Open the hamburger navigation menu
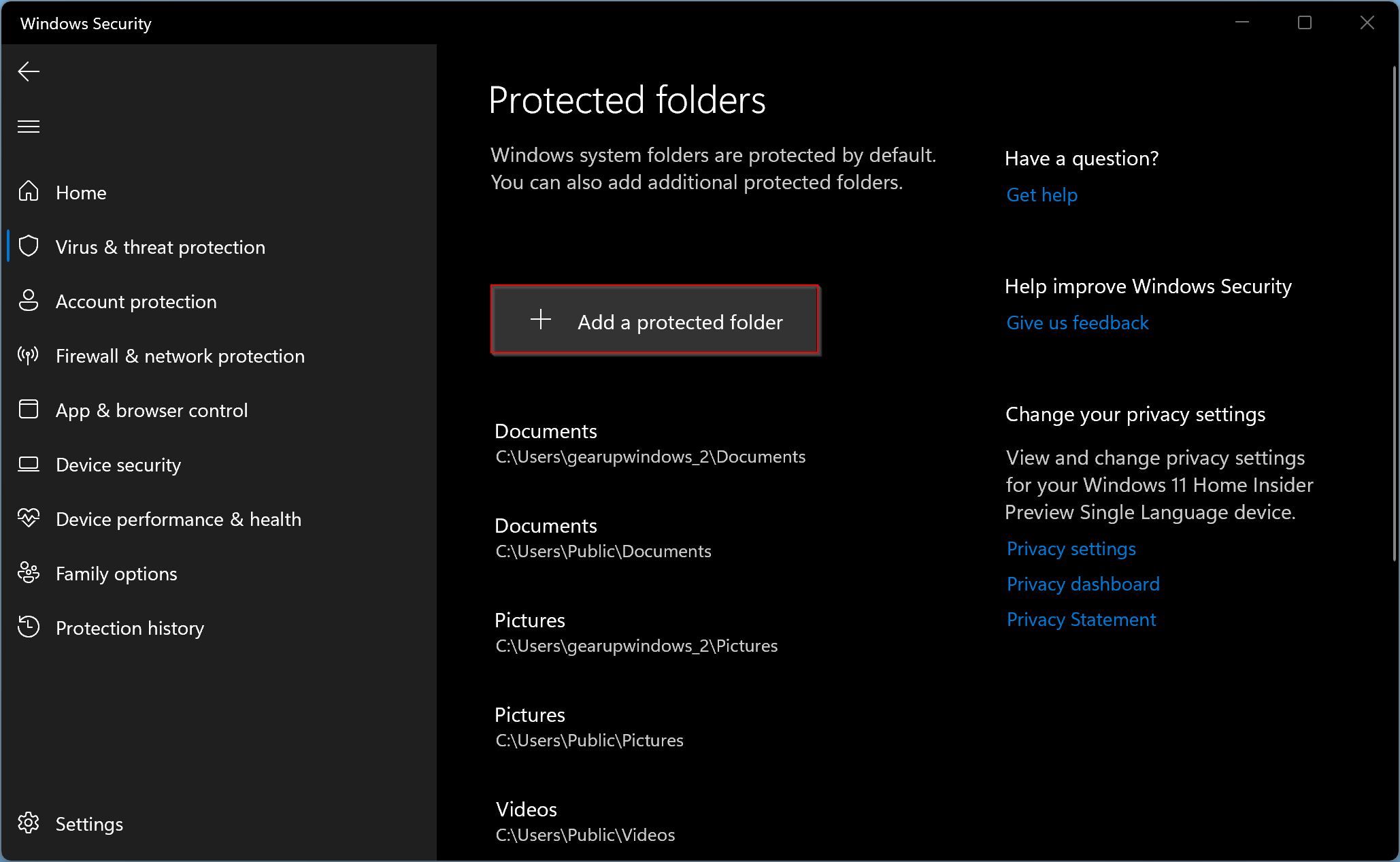Image resolution: width=1400 pixels, height=862 pixels. 29,127
